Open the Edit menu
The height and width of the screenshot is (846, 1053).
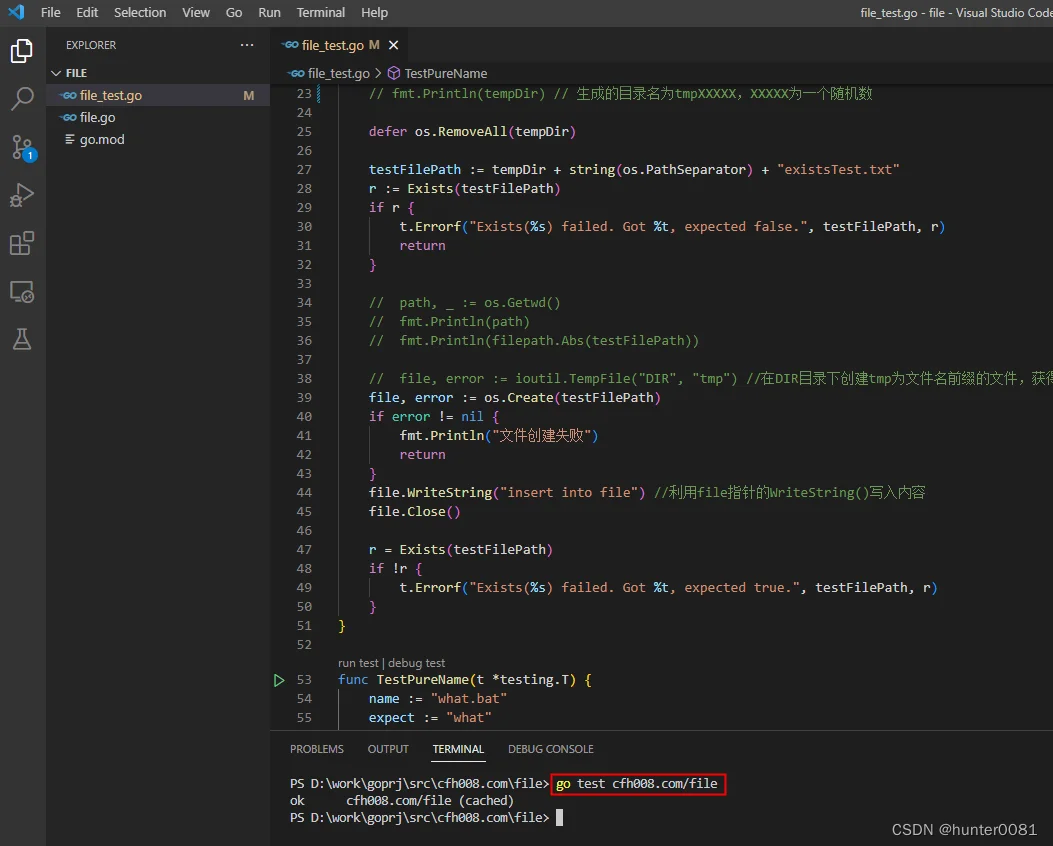[x=87, y=12]
